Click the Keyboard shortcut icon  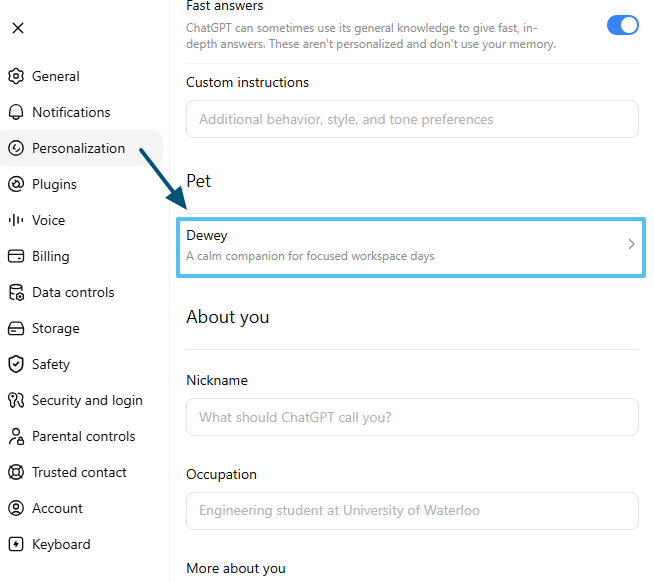coord(16,544)
